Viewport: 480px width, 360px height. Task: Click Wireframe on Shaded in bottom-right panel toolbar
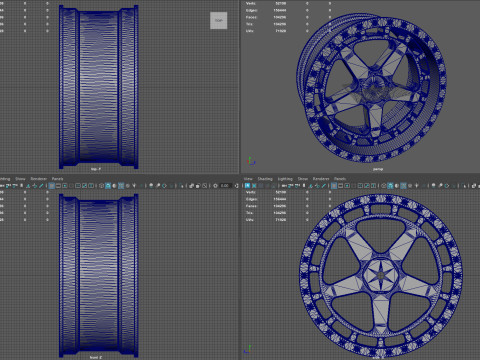tap(403, 186)
